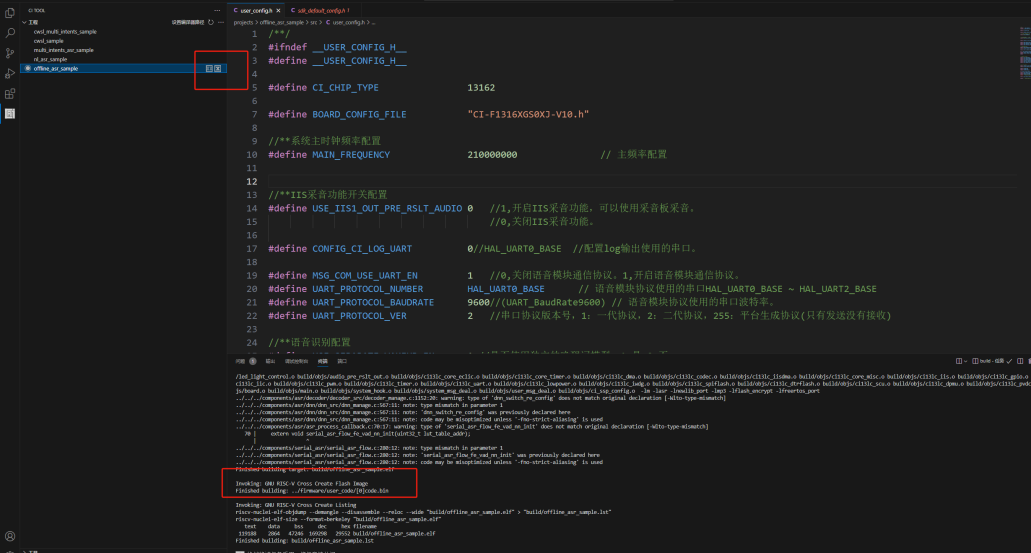Select multi_intents_asr_sample project

click(63, 50)
